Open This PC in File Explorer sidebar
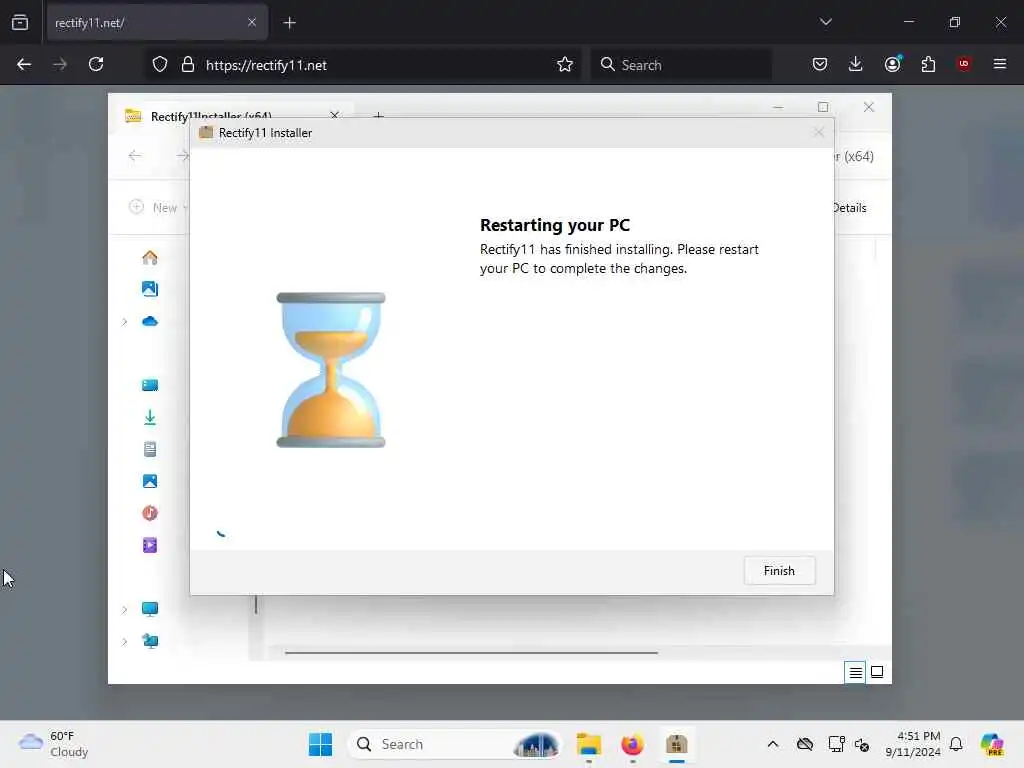 (150, 609)
